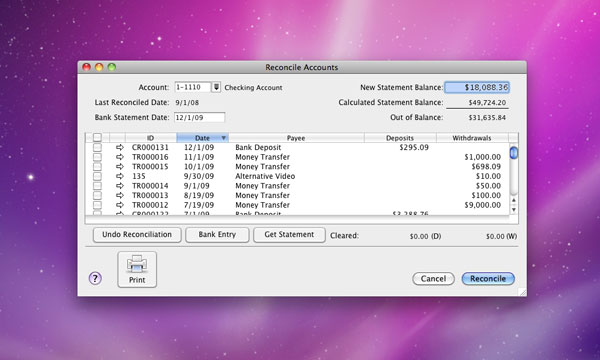
Task: Click the scroll up arrow of the table
Action: point(514,200)
